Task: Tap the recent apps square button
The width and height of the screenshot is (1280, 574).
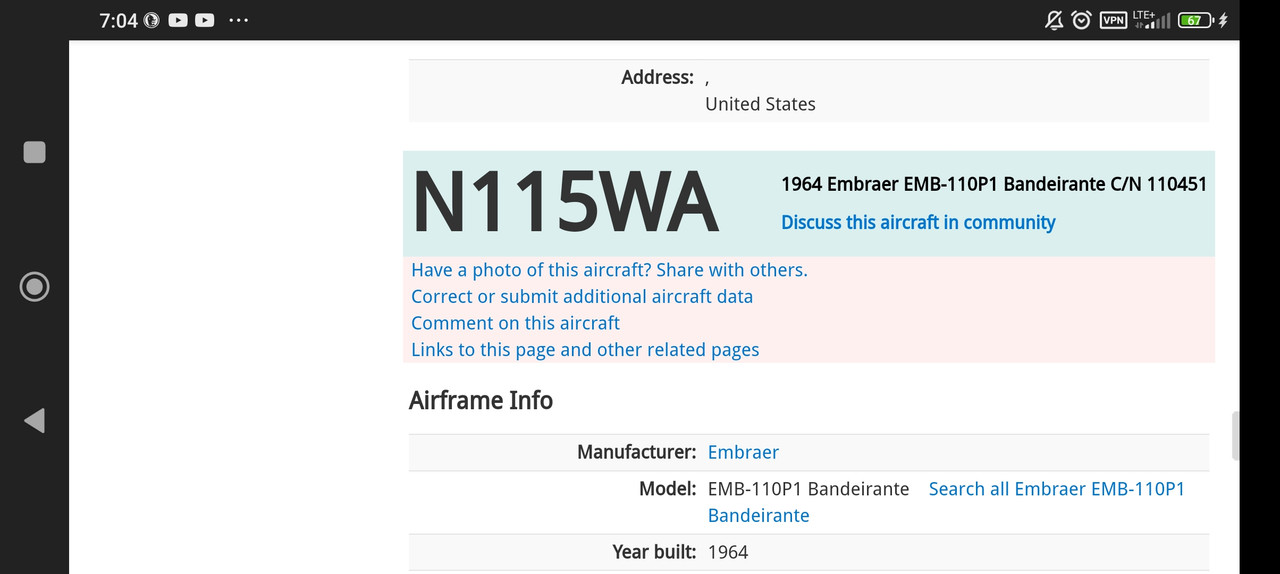Action: 35,152
